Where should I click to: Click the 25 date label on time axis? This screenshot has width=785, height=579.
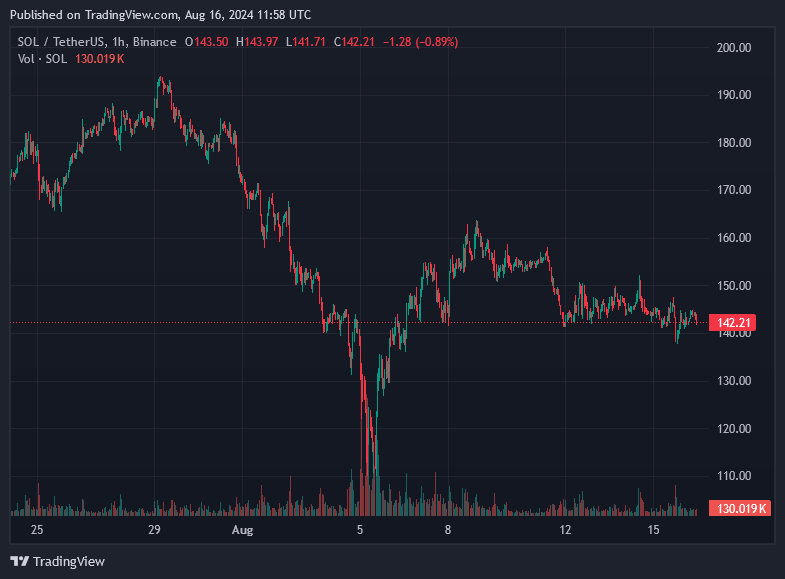(37, 529)
